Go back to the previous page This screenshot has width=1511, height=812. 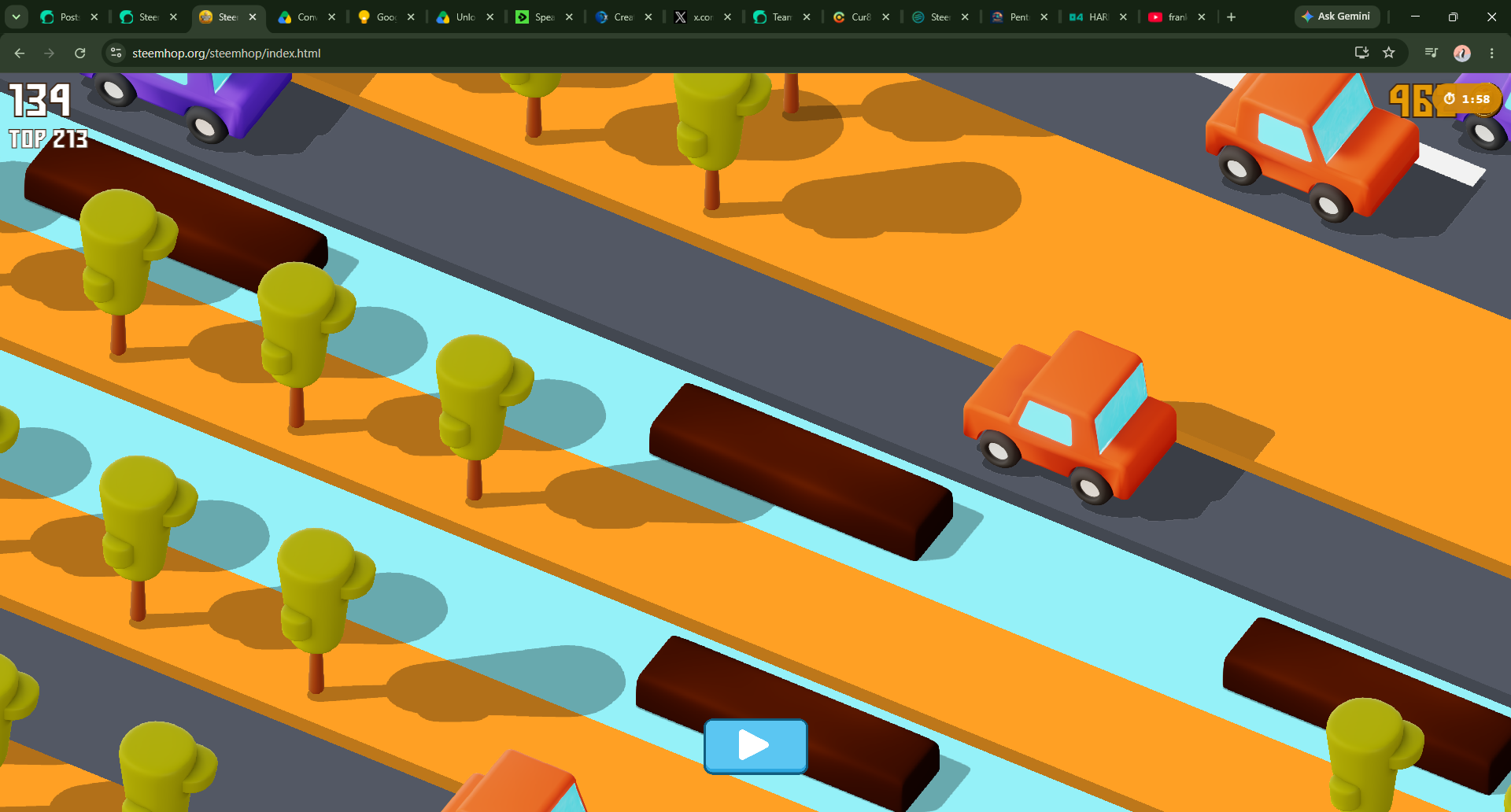pyautogui.click(x=20, y=53)
